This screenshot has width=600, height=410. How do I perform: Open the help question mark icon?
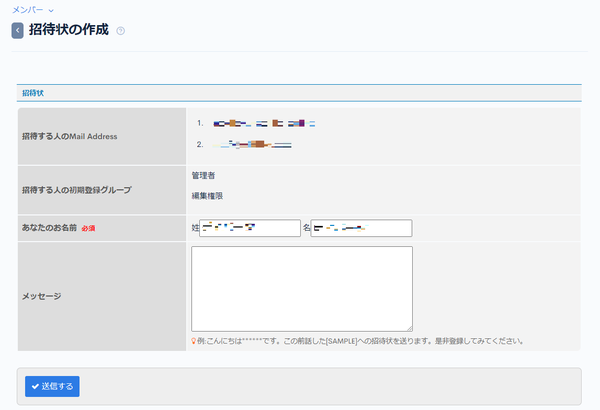click(121, 31)
